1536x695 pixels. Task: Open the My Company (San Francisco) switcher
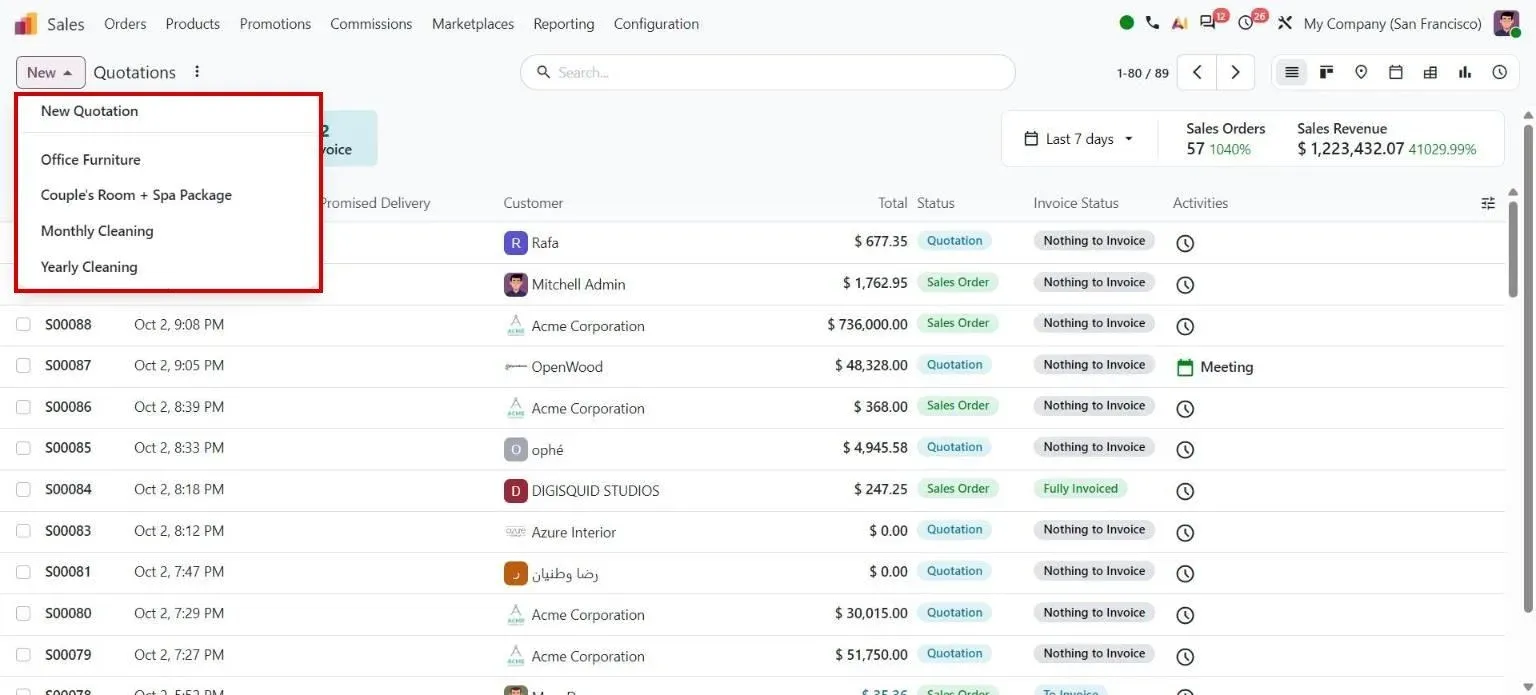click(1392, 23)
